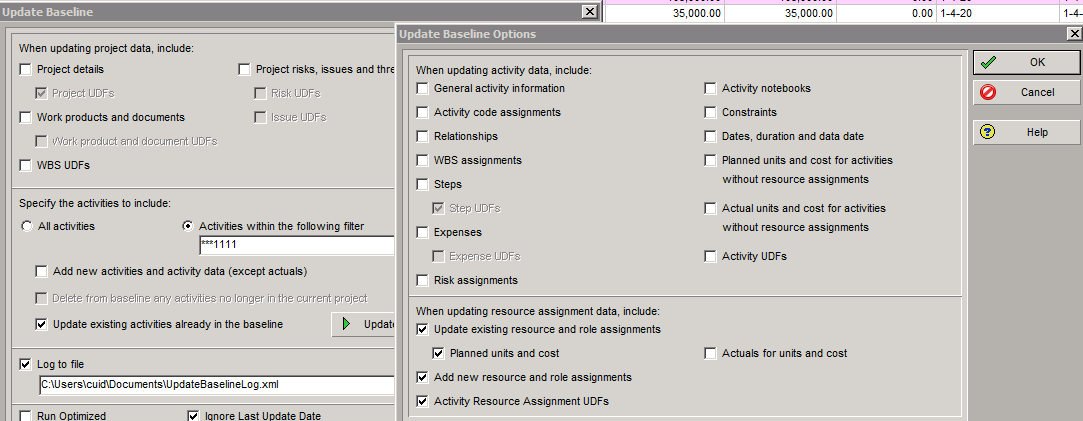
Task: Close the Update Baseline Options dialog
Action: (1074, 34)
